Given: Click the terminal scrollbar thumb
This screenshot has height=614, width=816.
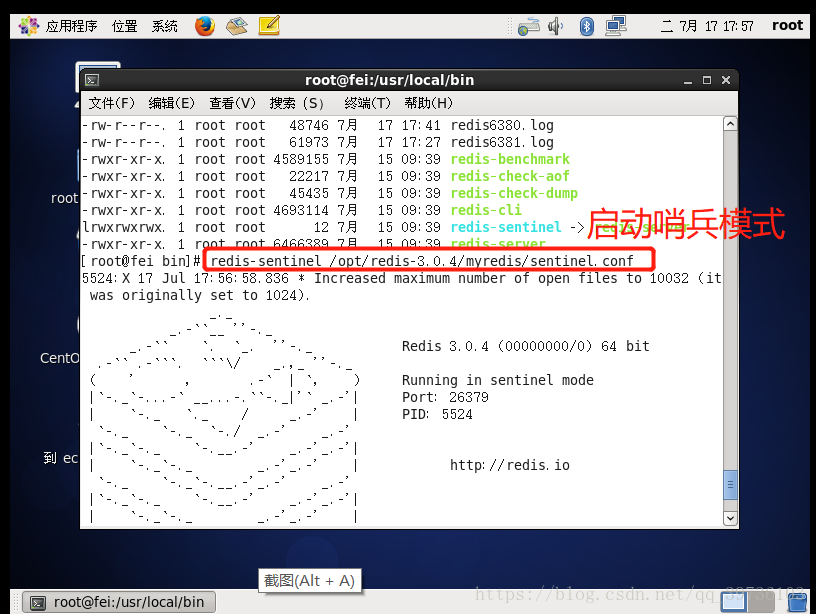Looking at the screenshot, I should pyautogui.click(x=730, y=484).
